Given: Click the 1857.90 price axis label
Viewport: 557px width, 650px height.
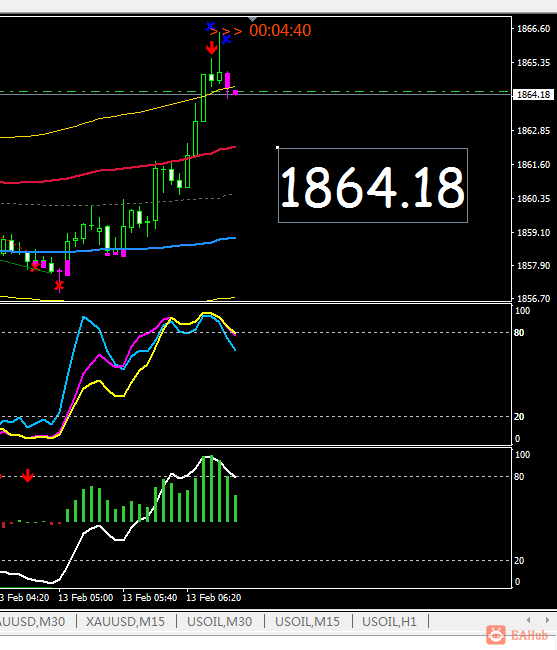Looking at the screenshot, I should (534, 265).
